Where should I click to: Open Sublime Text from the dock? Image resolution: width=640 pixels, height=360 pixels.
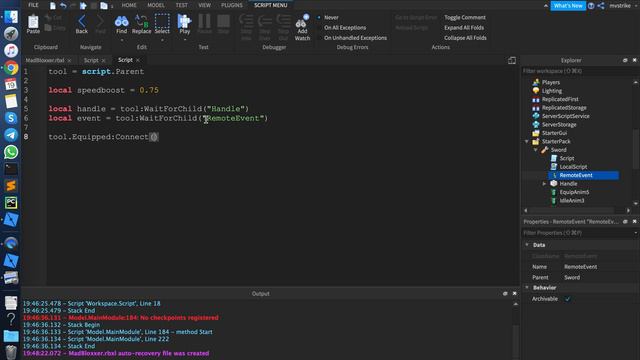click(x=11, y=186)
